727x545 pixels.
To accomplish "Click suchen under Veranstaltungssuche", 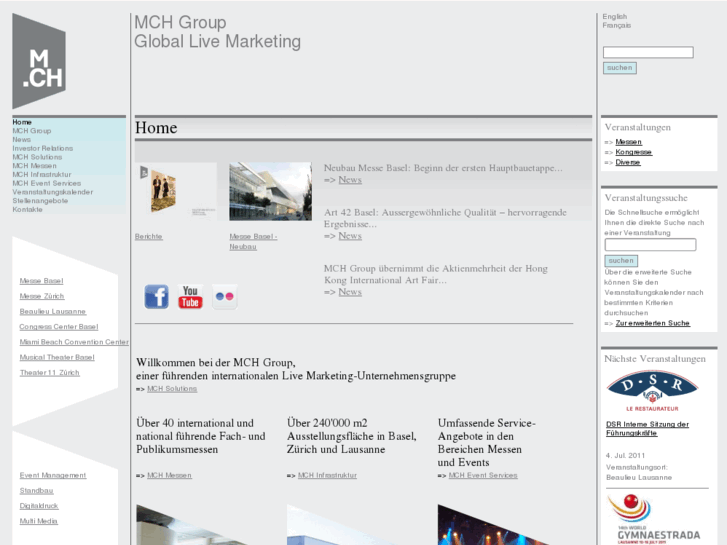I will pos(621,261).
